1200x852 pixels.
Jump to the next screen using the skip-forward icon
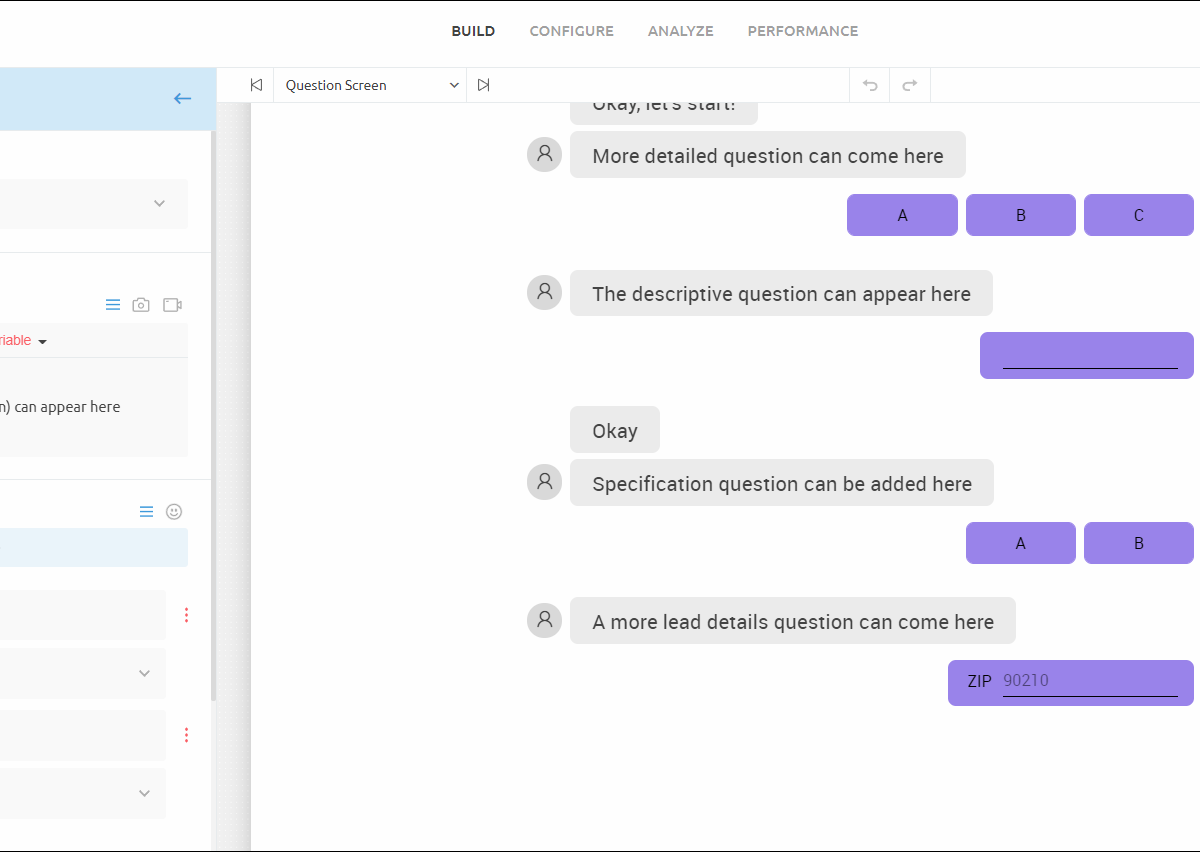(x=484, y=85)
